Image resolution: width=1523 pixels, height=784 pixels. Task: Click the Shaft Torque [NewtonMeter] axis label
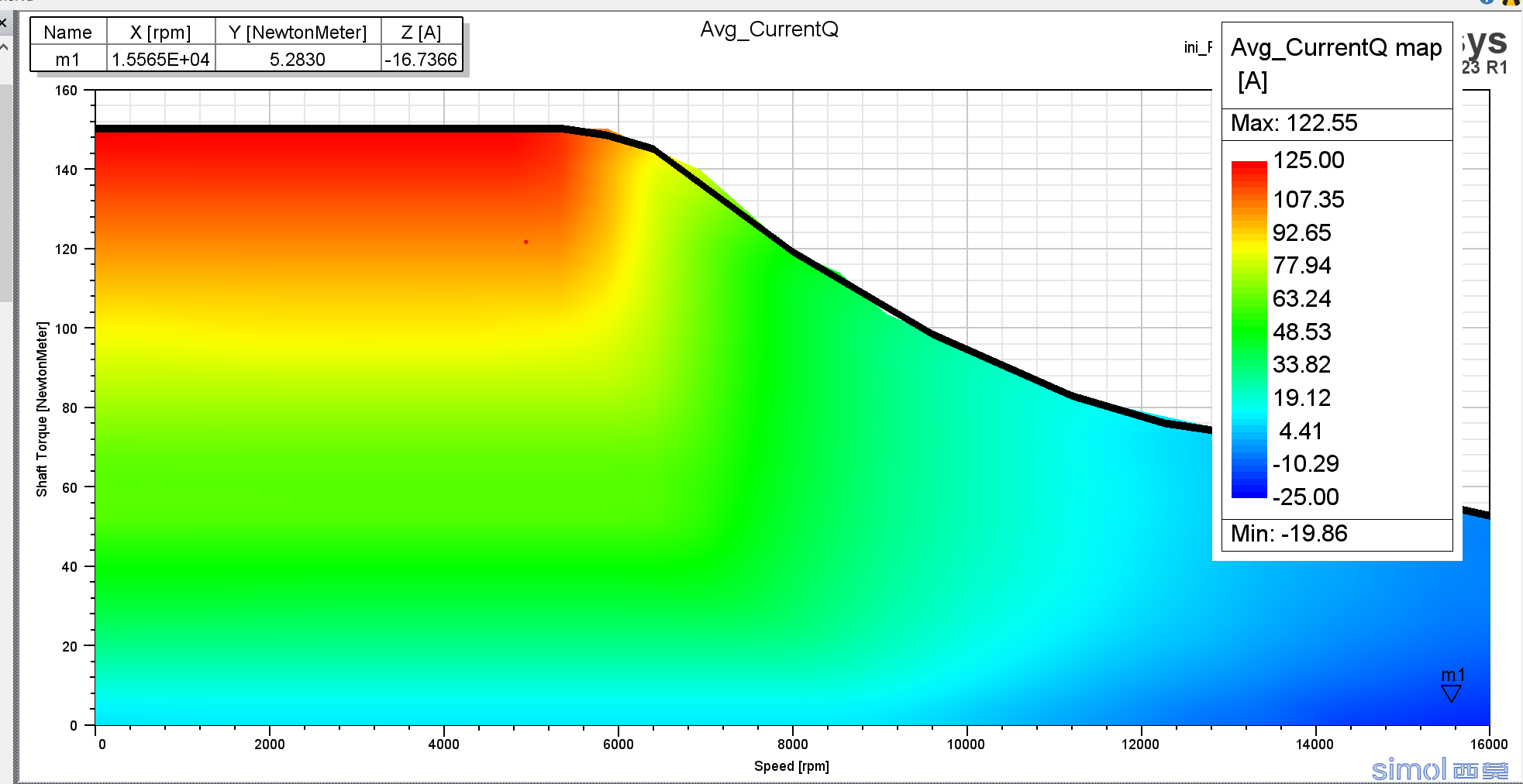42,409
